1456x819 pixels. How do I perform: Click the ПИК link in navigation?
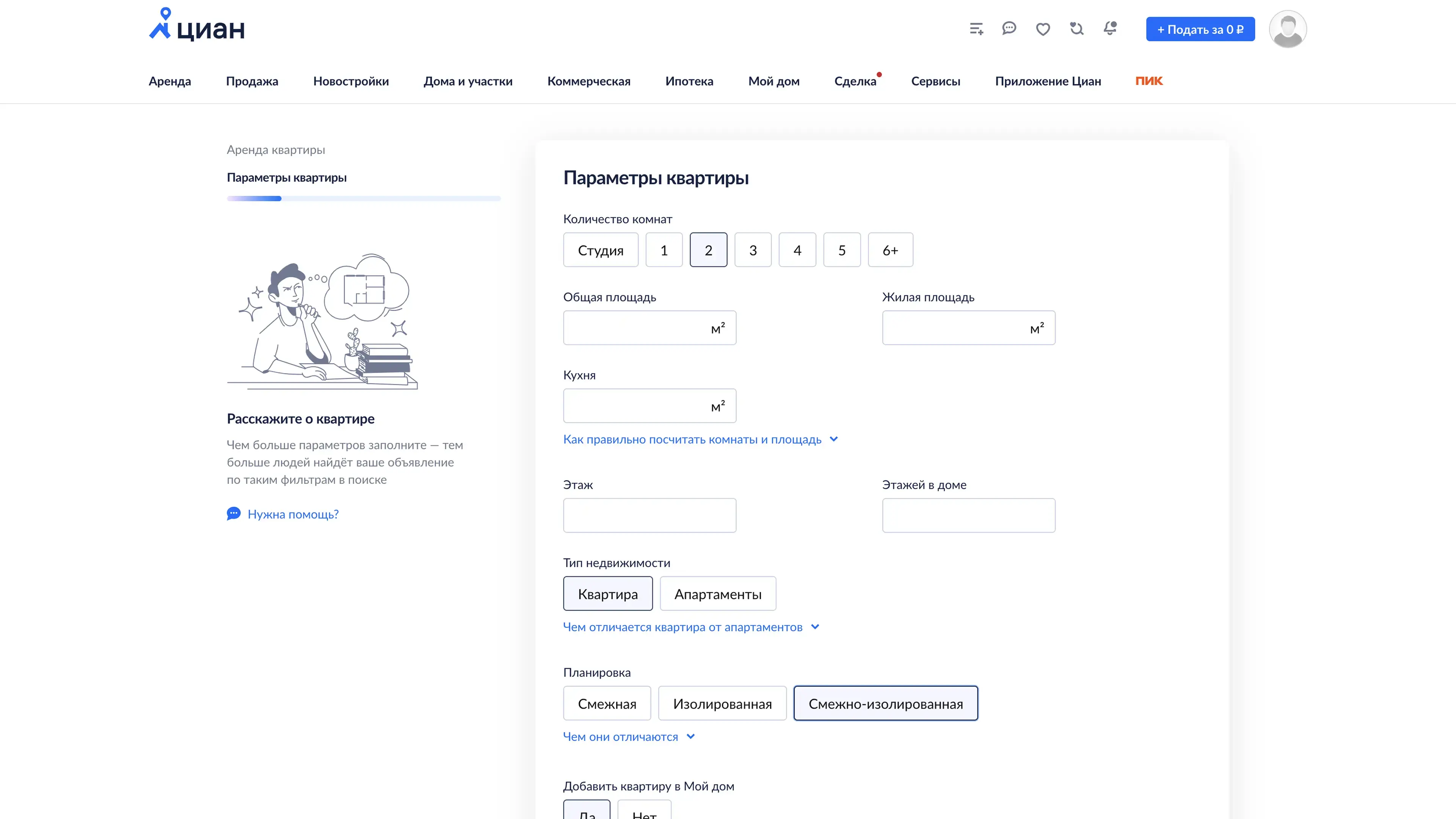[x=1148, y=81]
